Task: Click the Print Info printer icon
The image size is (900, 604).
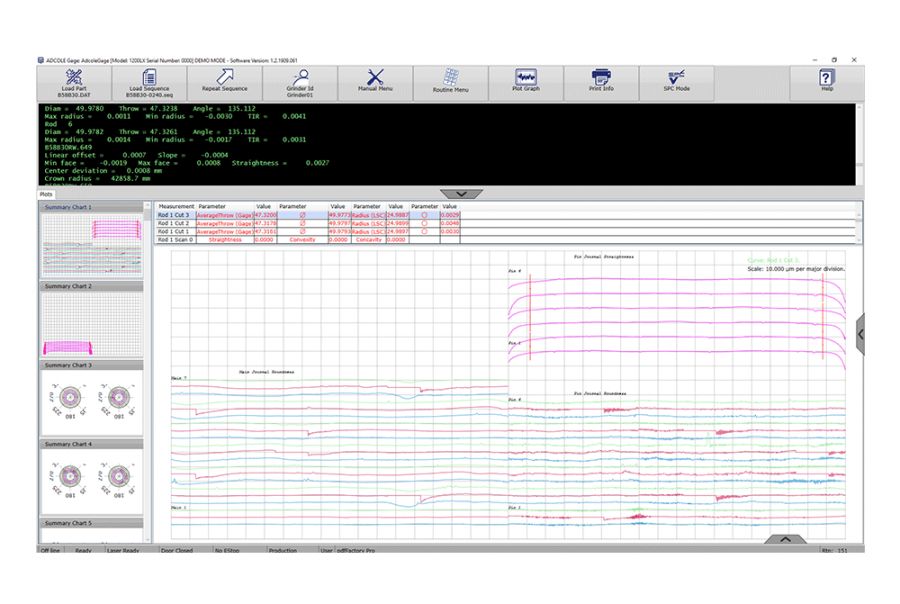Action: point(601,78)
